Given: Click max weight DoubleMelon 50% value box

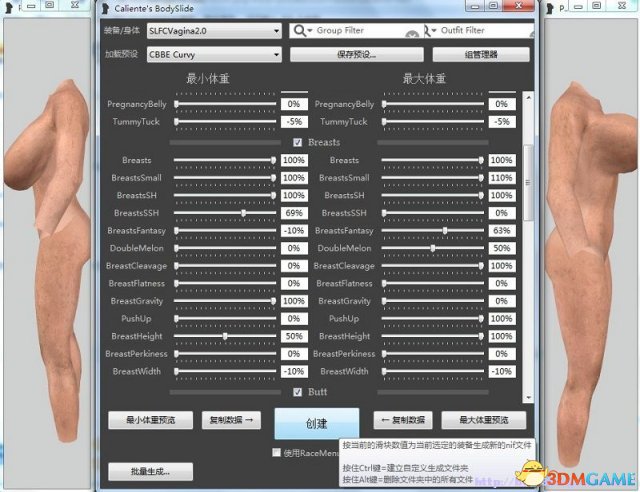Looking at the screenshot, I should pyautogui.click(x=502, y=248).
